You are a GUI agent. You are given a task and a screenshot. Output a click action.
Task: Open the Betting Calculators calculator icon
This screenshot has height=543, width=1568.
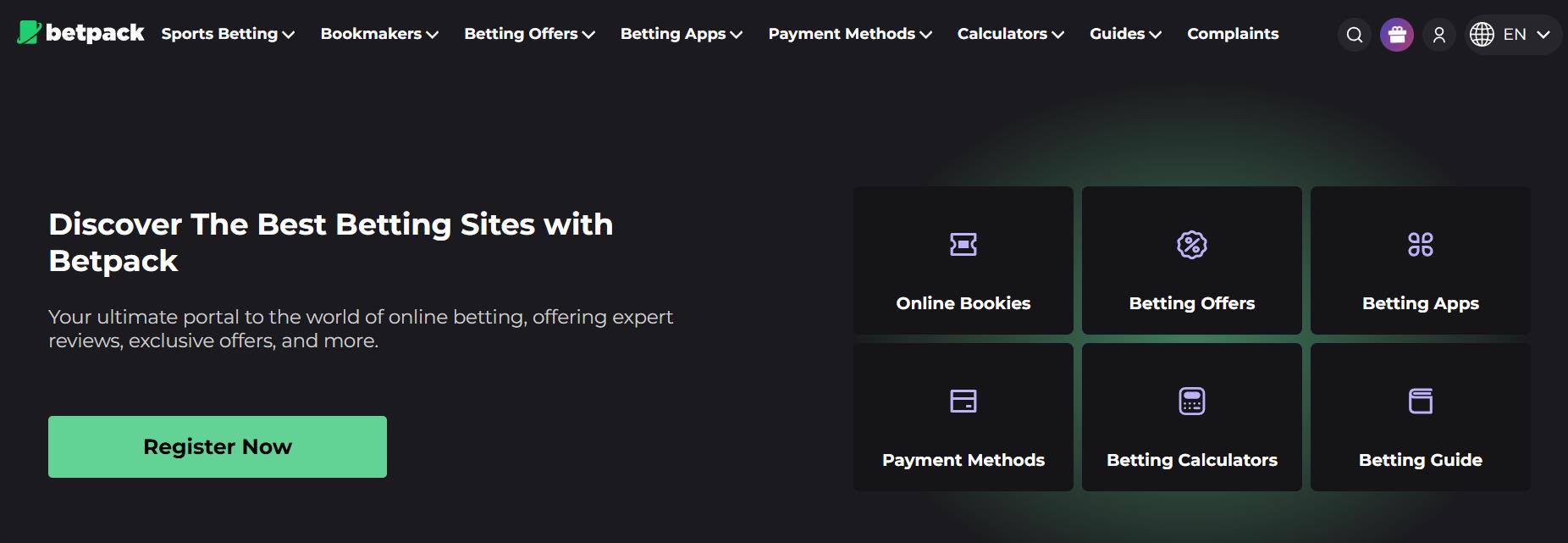tap(1192, 401)
